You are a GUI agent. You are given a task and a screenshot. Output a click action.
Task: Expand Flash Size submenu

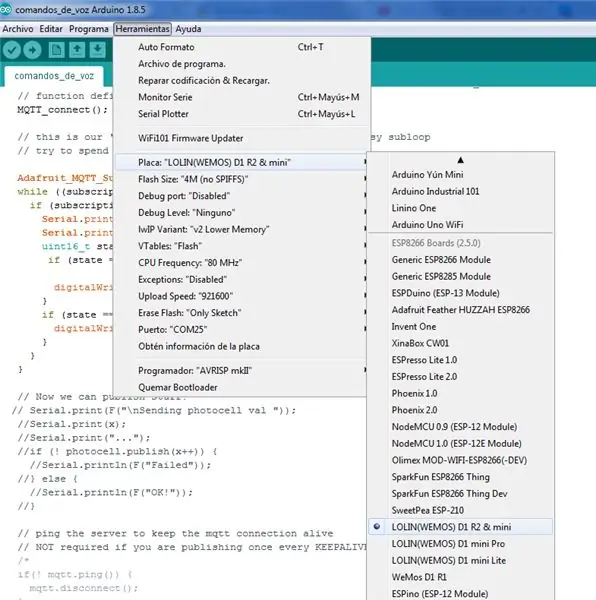click(x=241, y=179)
